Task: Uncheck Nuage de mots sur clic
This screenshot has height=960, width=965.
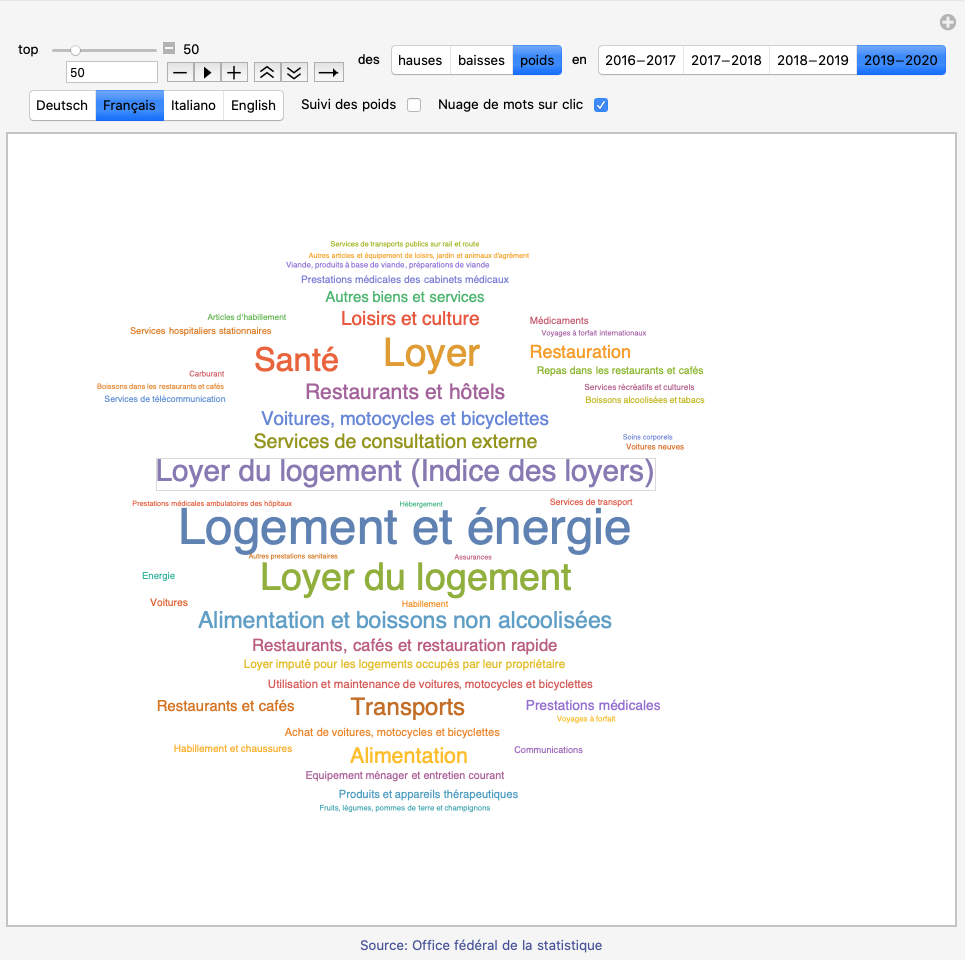Action: click(601, 105)
